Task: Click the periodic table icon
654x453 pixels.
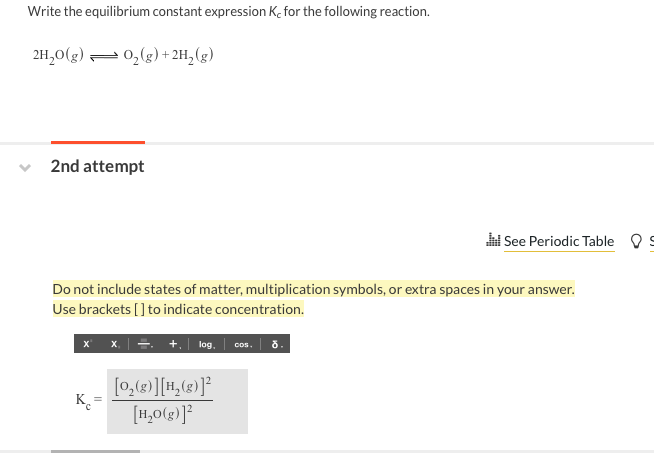Action: 493,240
